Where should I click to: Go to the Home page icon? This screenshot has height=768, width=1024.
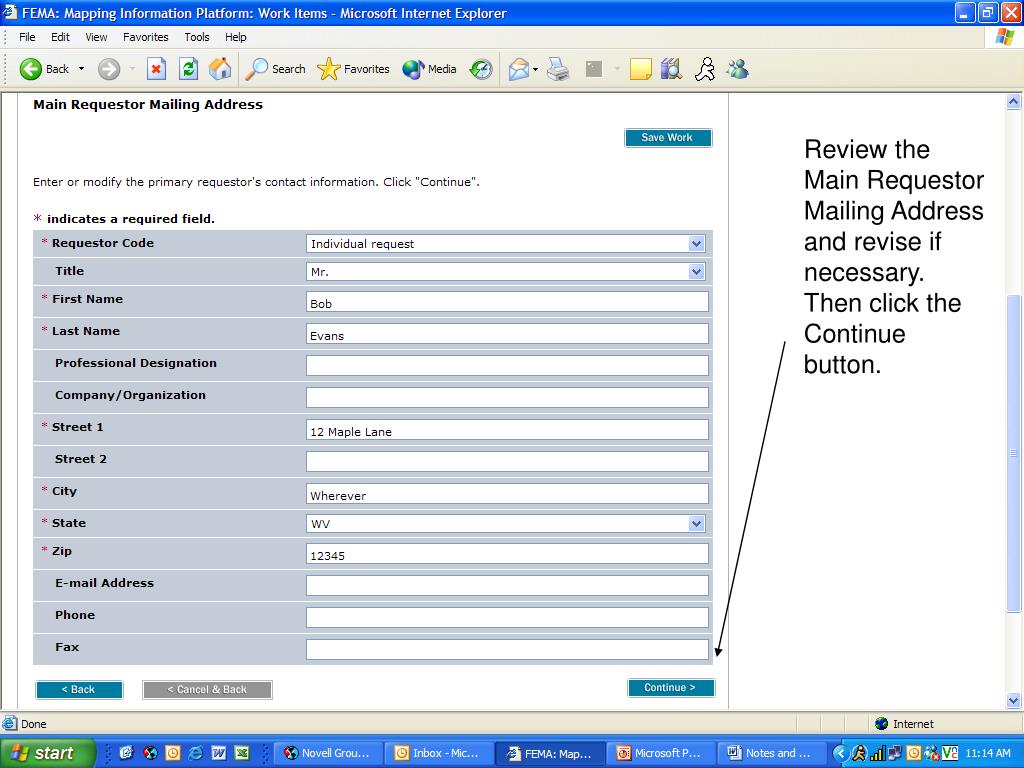coord(220,69)
